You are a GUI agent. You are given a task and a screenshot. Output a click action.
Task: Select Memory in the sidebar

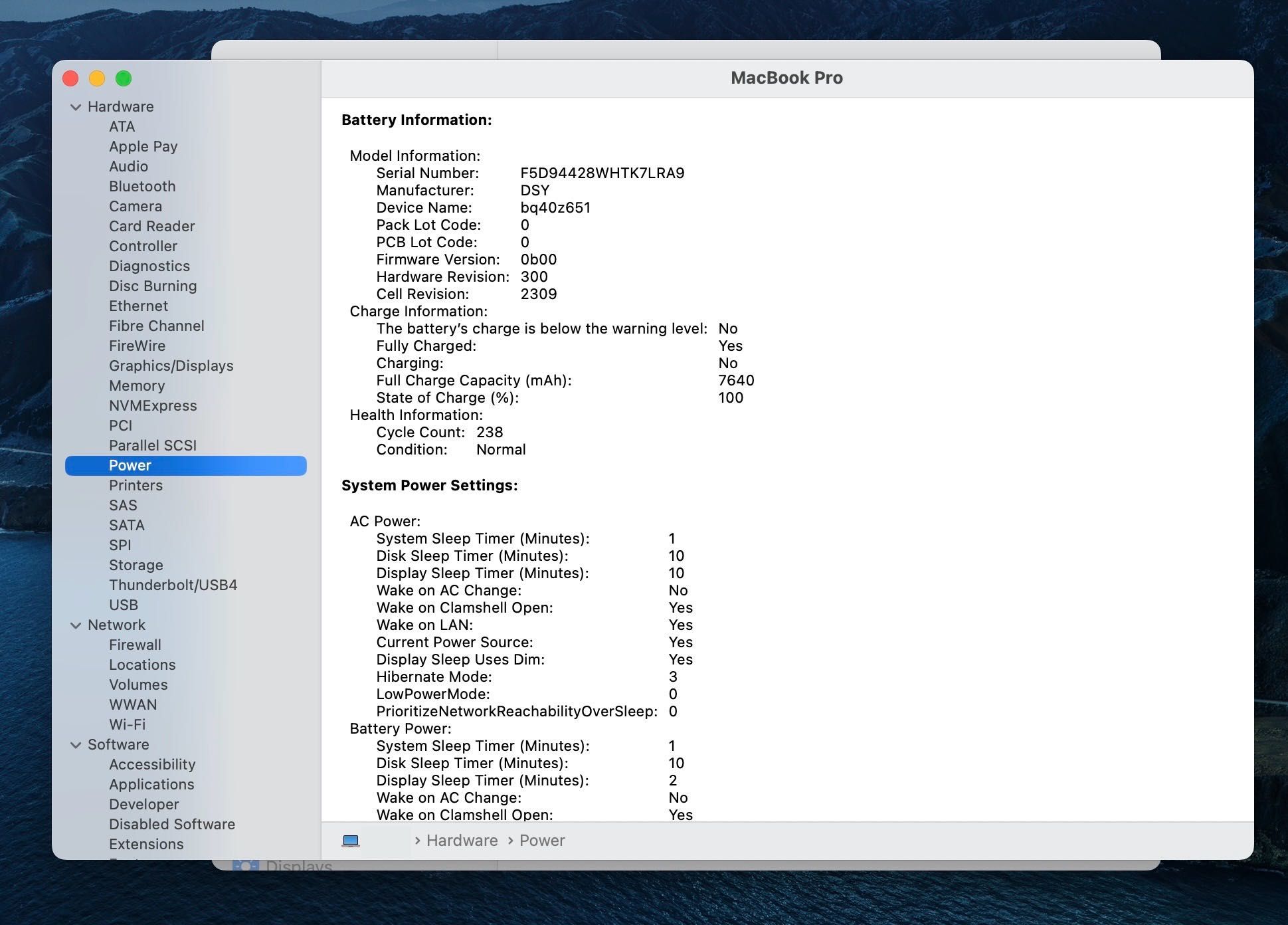click(137, 386)
